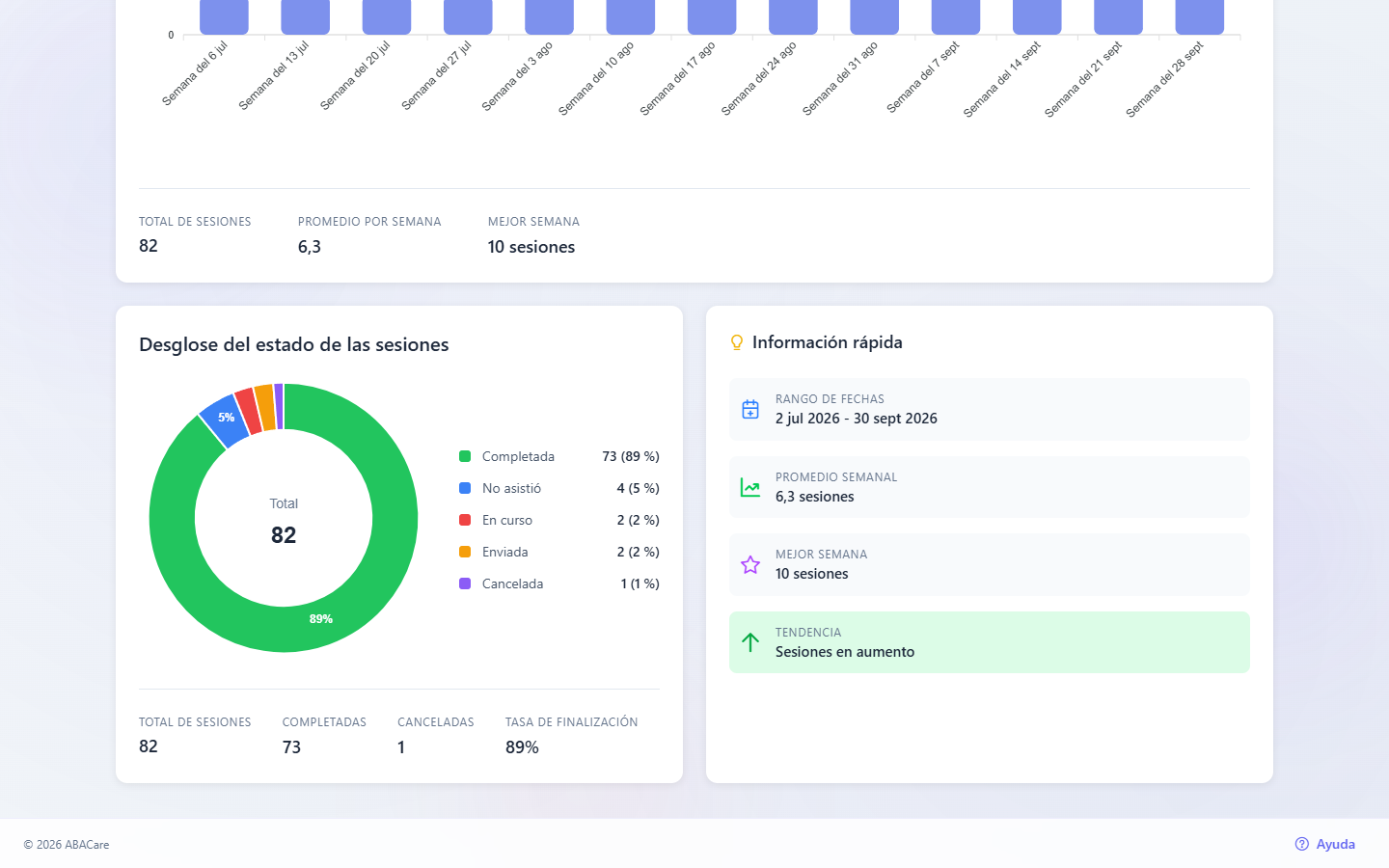The width and height of the screenshot is (1389, 868).
Task: Click the Semana del 17 ago axis label
Action: [x=677, y=79]
